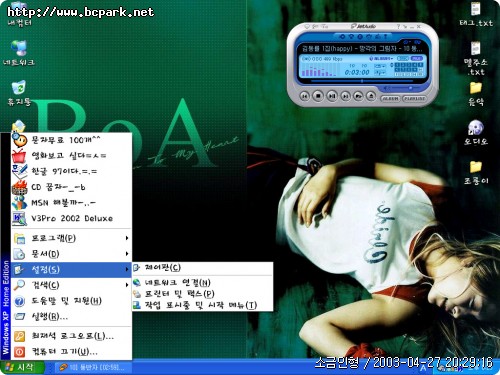Click the key icon by 로그오프
The width and height of the screenshot is (500, 375).
pos(19,336)
